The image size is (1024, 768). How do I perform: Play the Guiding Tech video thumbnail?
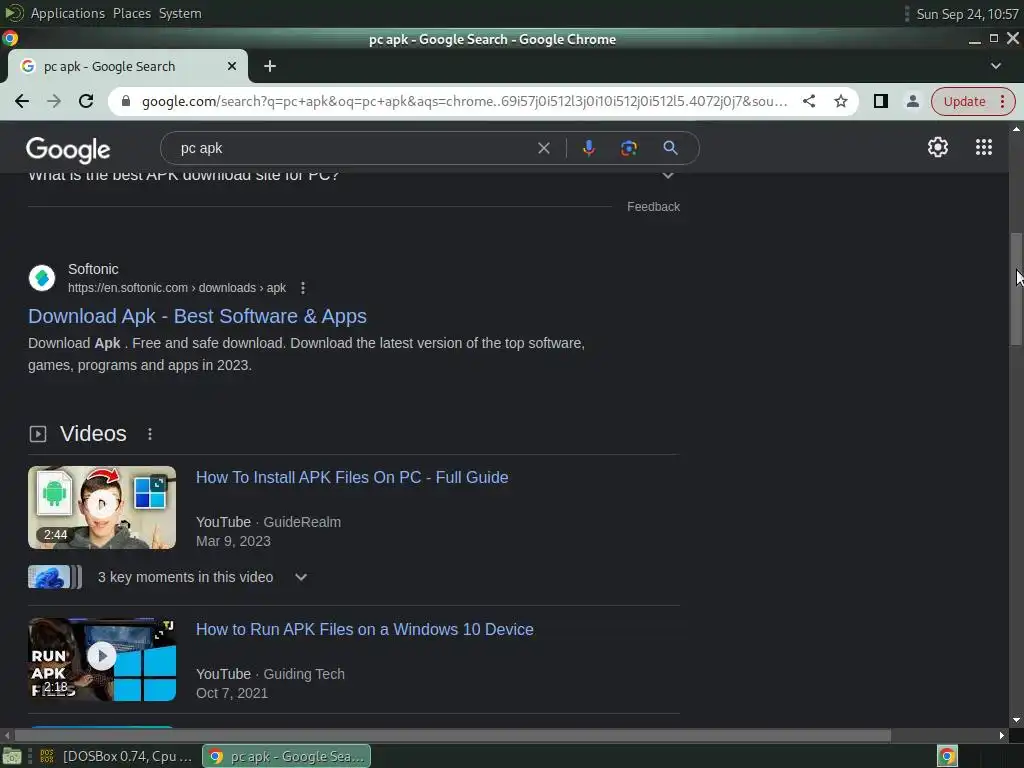pos(102,659)
